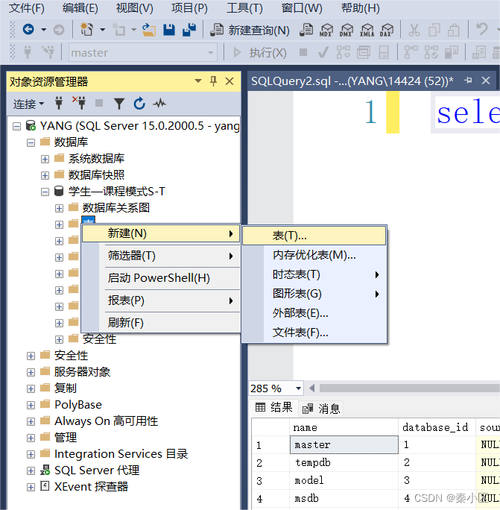Screen dimensions: 500x510
Task: Click the Filter funnel icon
Action: pyautogui.click(x=119, y=104)
